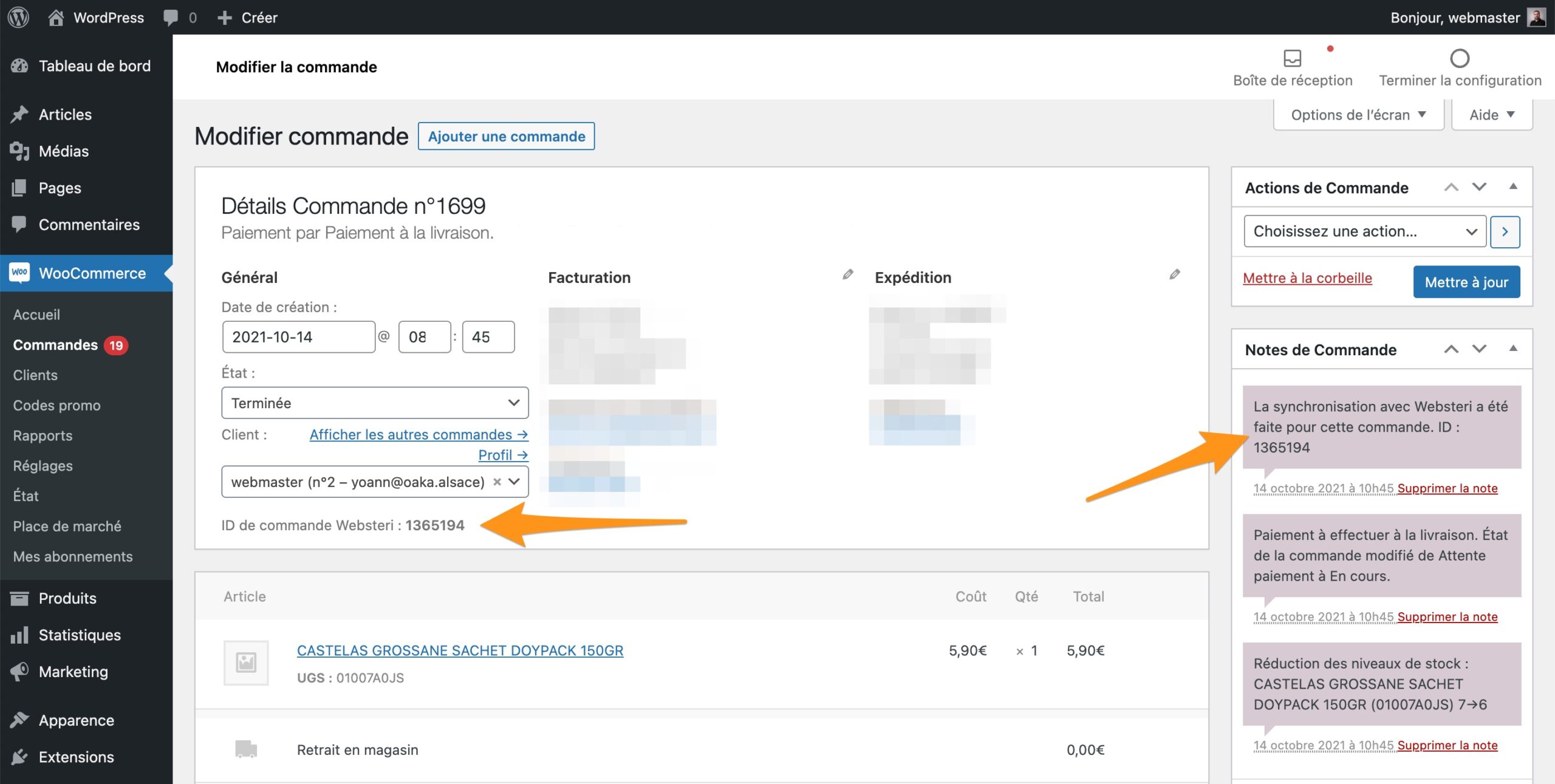Go to the Clients submenu under WooCommerce
Image resolution: width=1555 pixels, height=784 pixels.
point(35,375)
